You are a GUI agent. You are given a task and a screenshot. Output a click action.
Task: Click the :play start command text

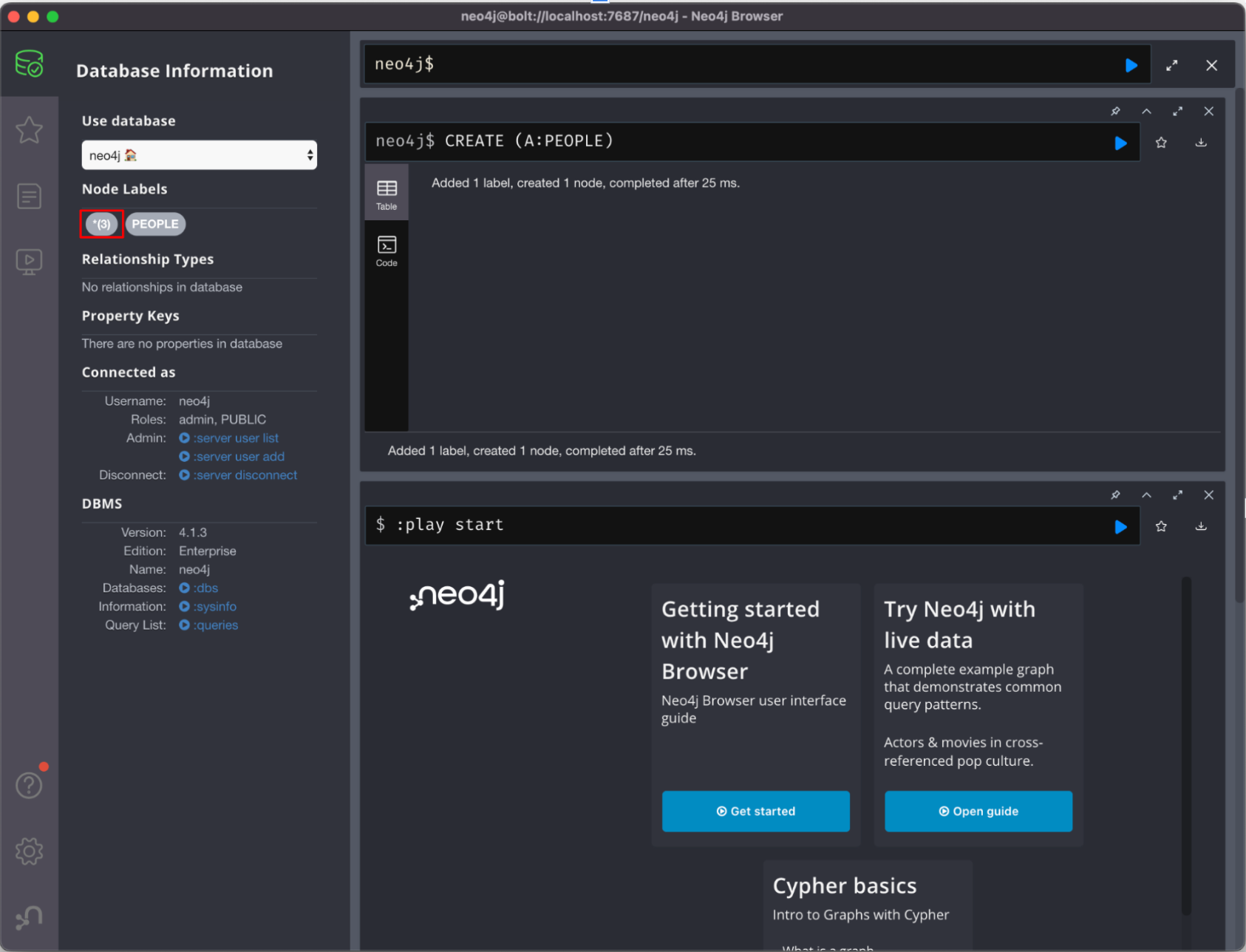450,525
